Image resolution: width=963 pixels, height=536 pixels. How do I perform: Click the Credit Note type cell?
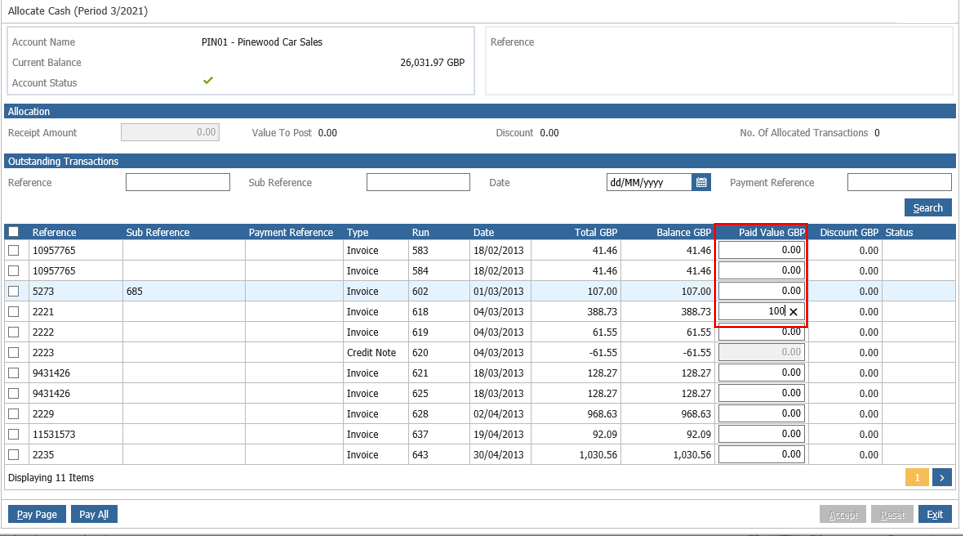click(x=375, y=352)
